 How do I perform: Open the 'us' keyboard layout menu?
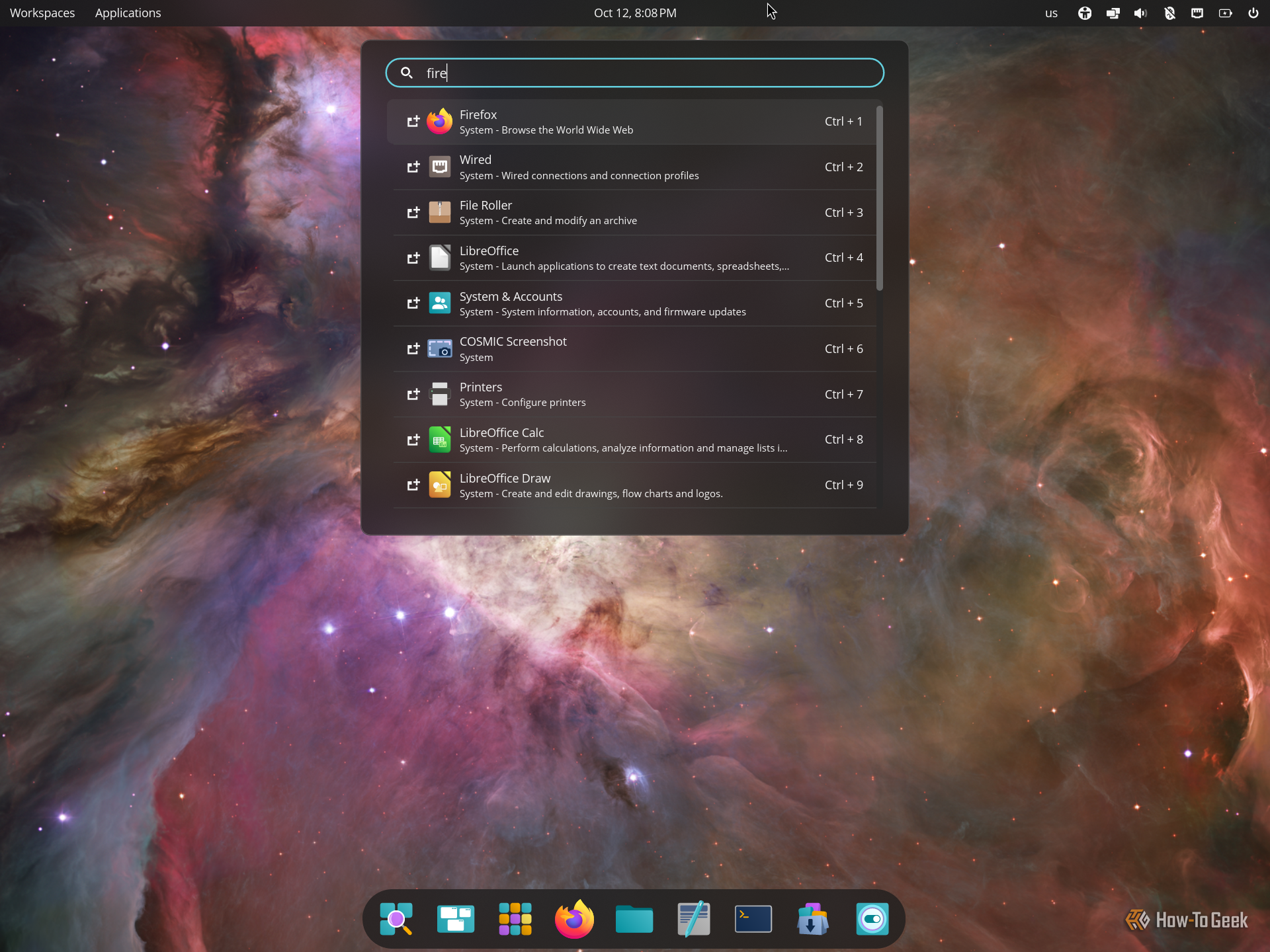pyautogui.click(x=1051, y=13)
